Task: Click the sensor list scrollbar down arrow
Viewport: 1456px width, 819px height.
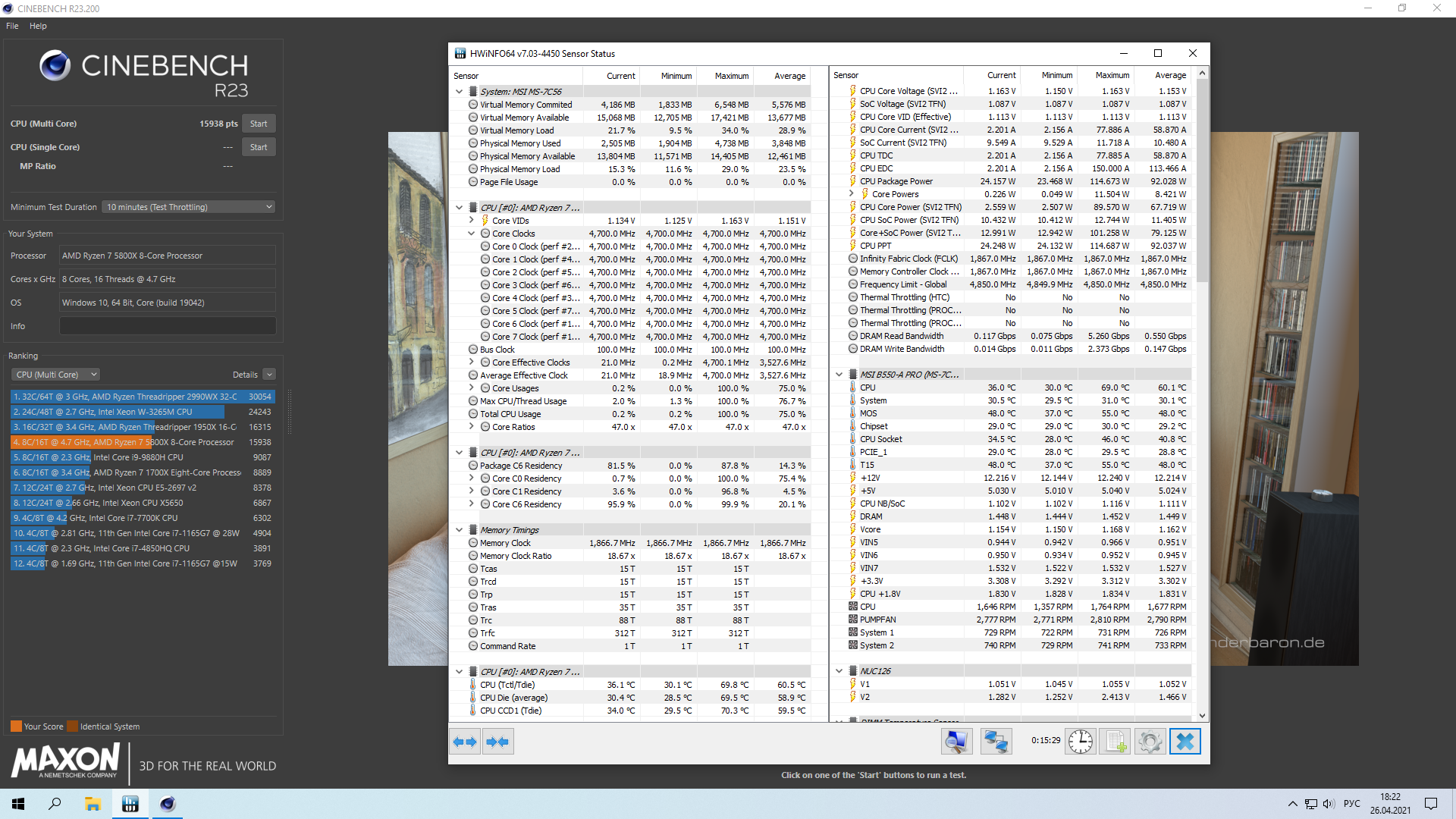Action: coord(1202,716)
